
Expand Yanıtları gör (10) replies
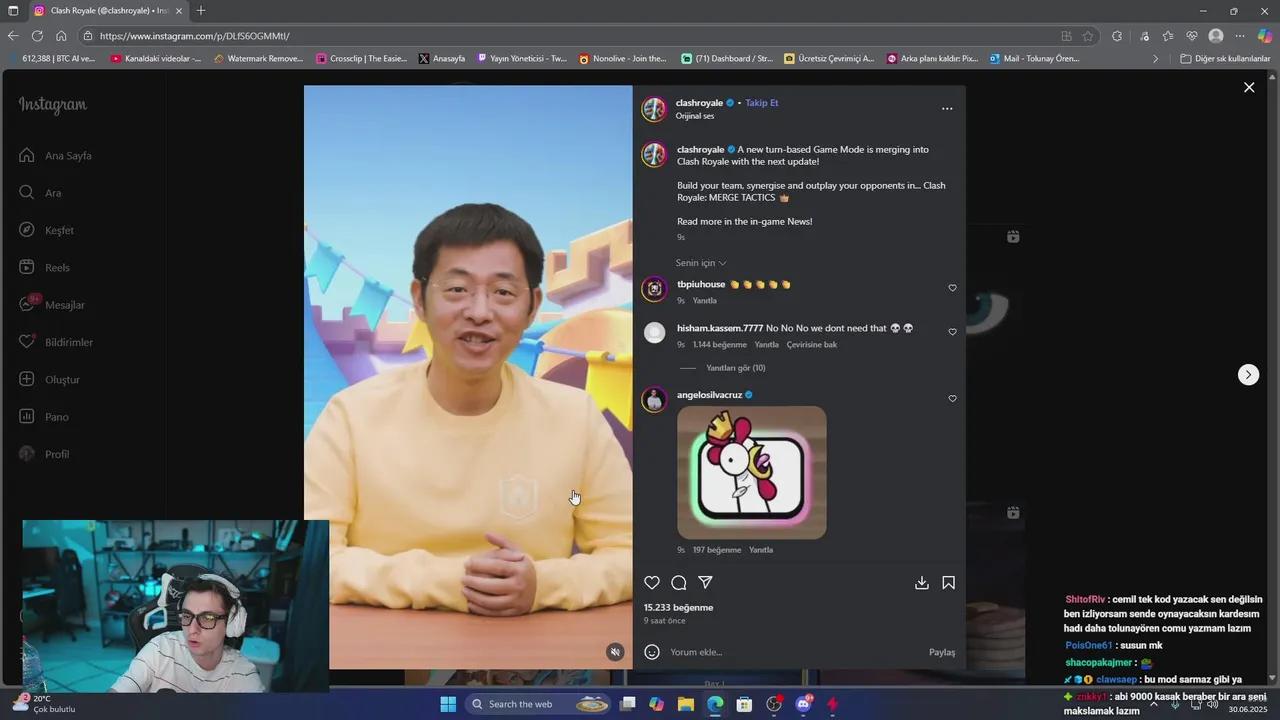[x=736, y=368]
